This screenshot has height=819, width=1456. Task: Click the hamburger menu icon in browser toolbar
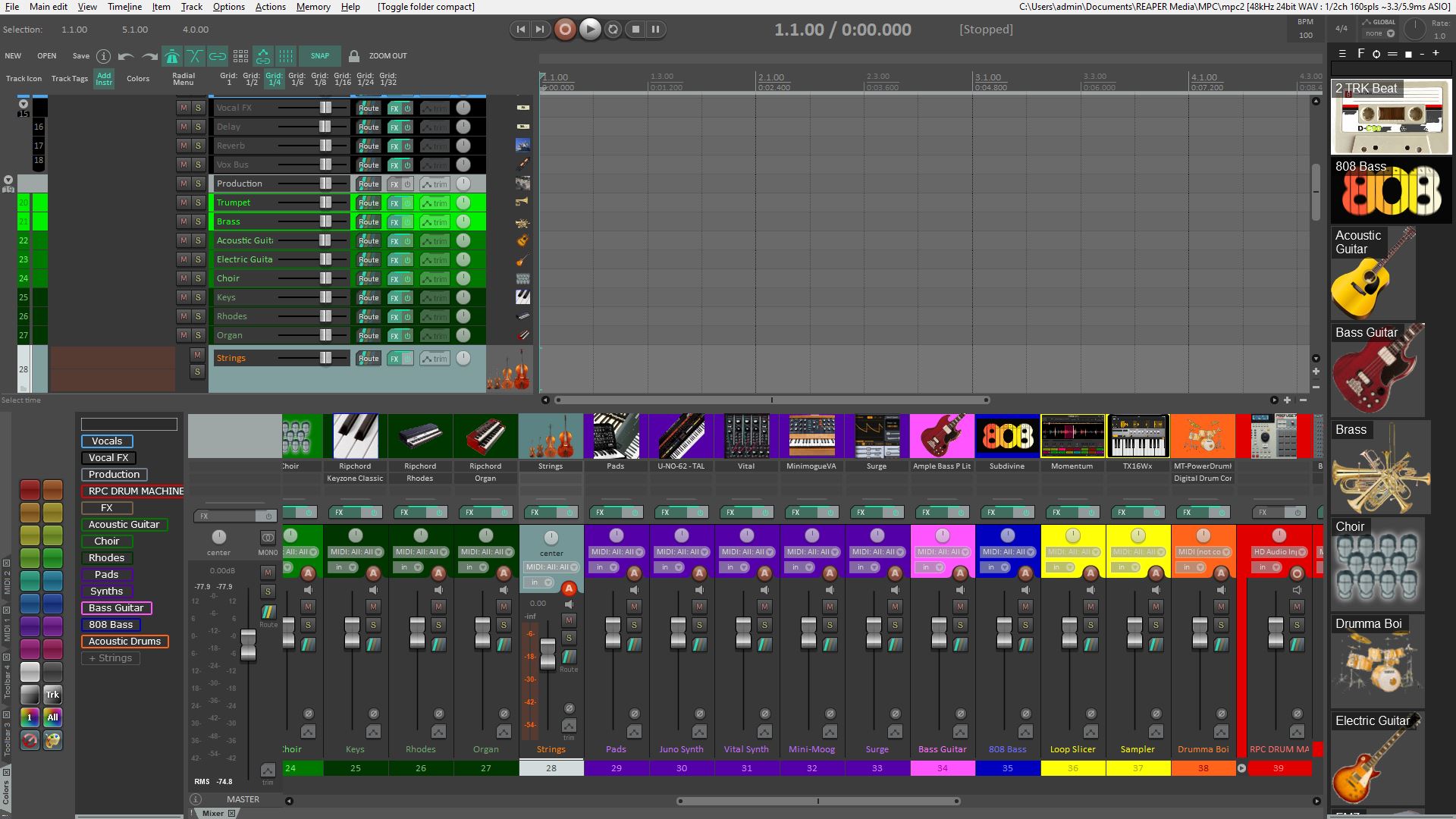pyautogui.click(x=1342, y=54)
